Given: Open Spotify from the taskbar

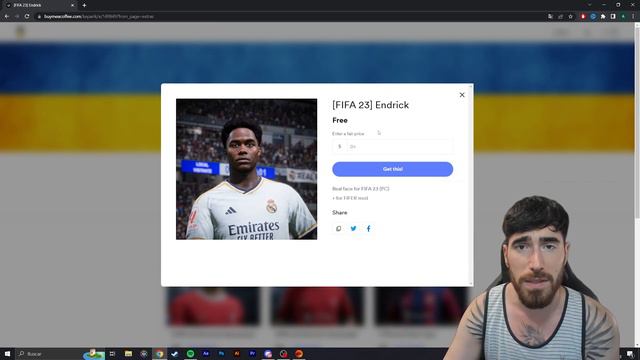Looking at the screenshot, I should [x=190, y=353].
